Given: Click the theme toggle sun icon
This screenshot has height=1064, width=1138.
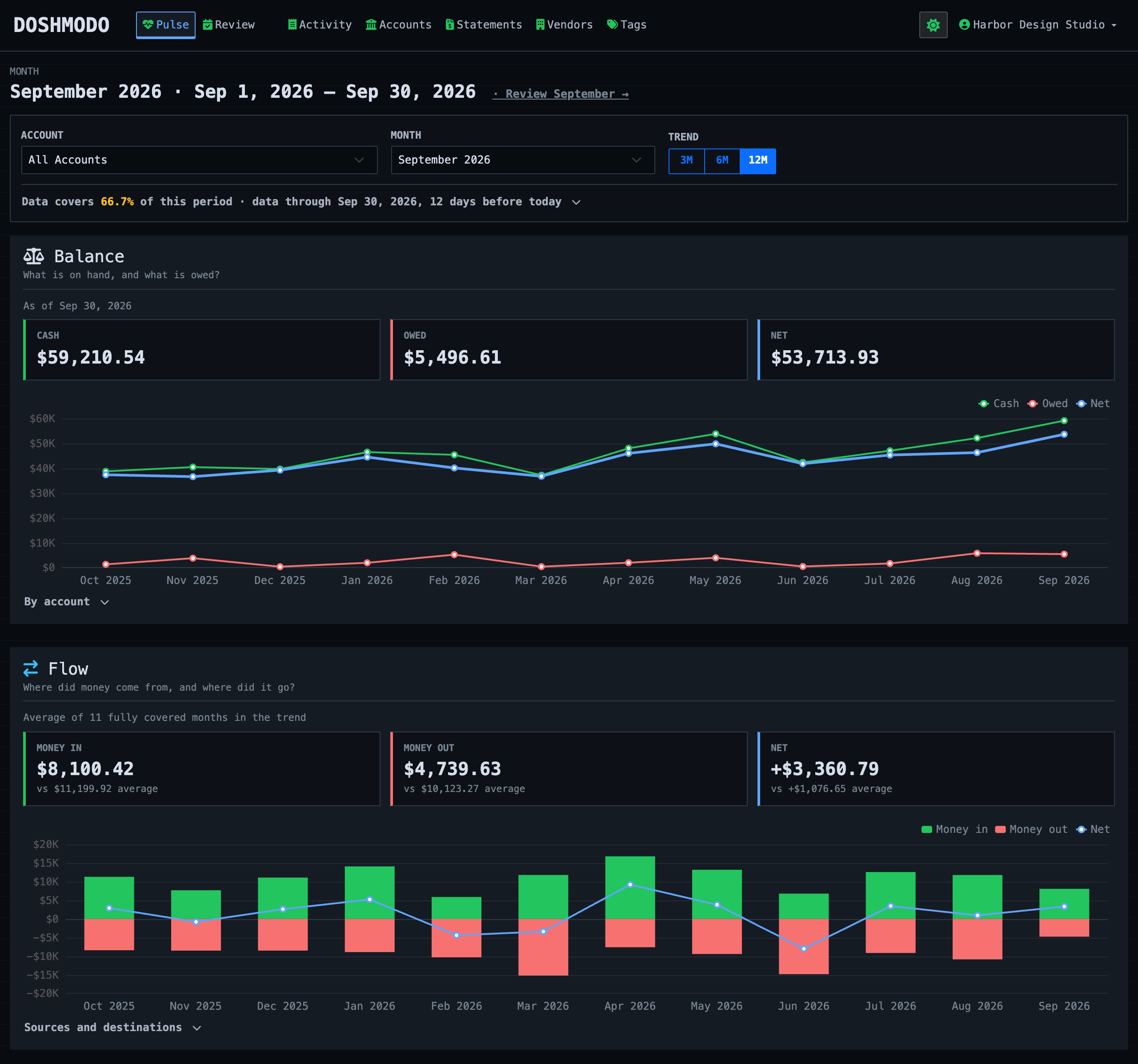Looking at the screenshot, I should (933, 25).
